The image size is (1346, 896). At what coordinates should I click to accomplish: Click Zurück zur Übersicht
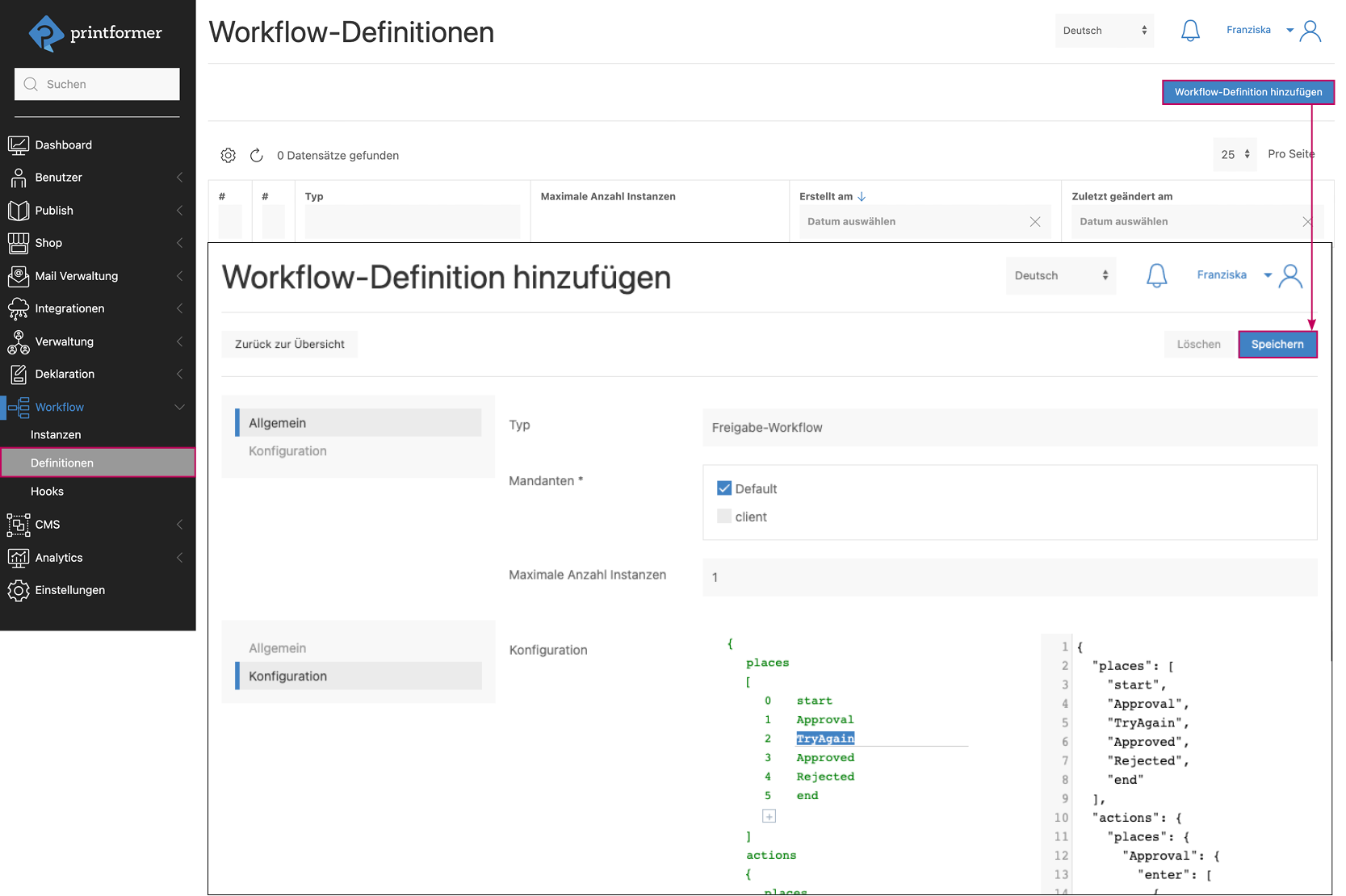click(289, 344)
